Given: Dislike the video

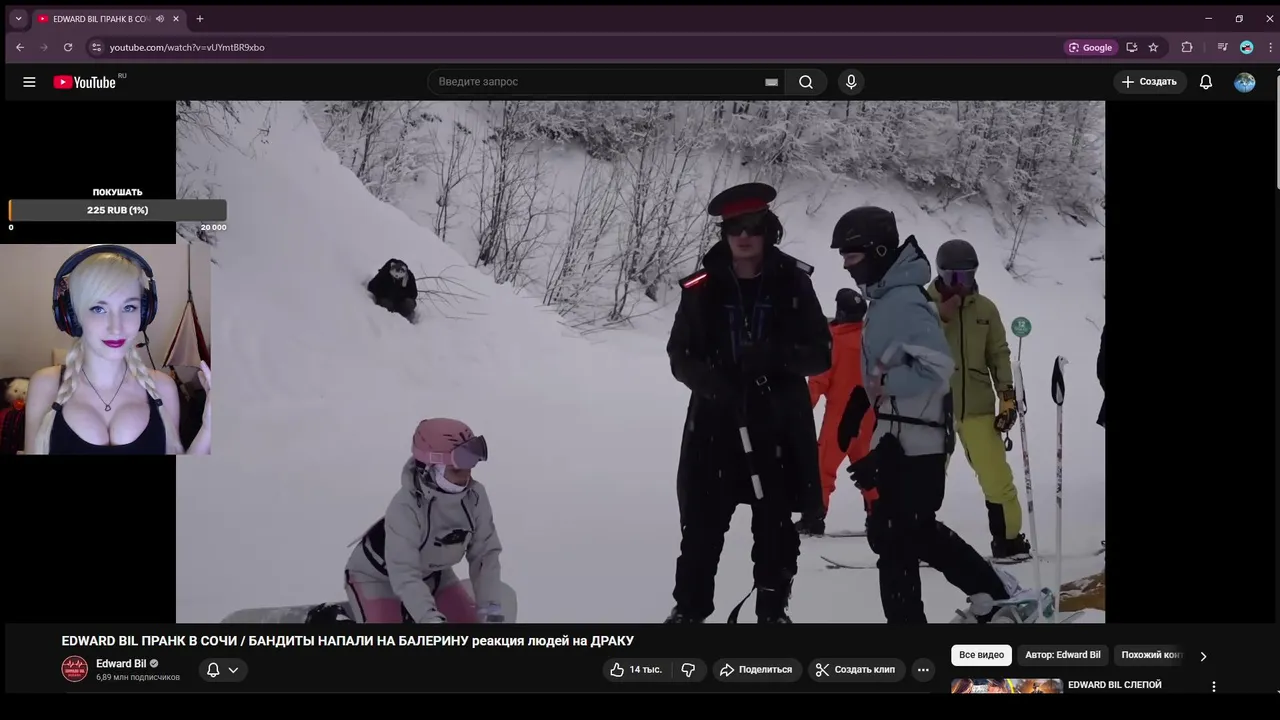Looking at the screenshot, I should [x=688, y=670].
